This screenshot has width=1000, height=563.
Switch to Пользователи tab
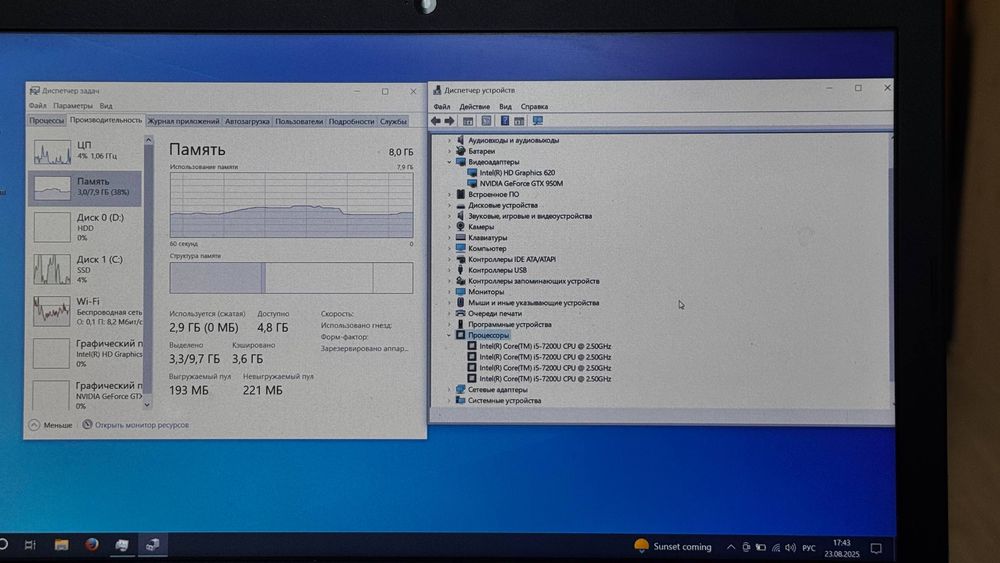click(x=299, y=121)
